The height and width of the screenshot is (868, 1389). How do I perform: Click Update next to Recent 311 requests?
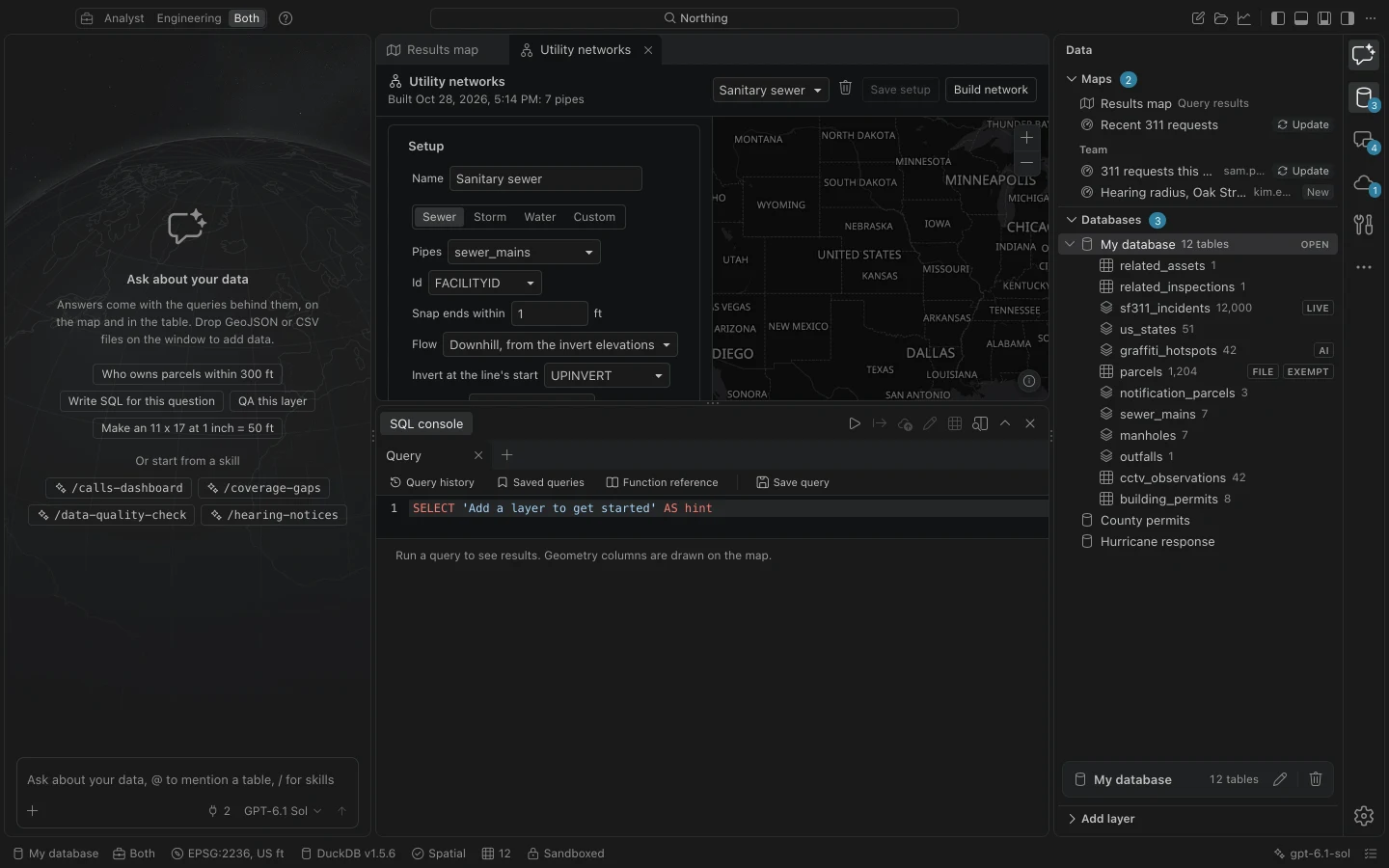click(x=1303, y=124)
